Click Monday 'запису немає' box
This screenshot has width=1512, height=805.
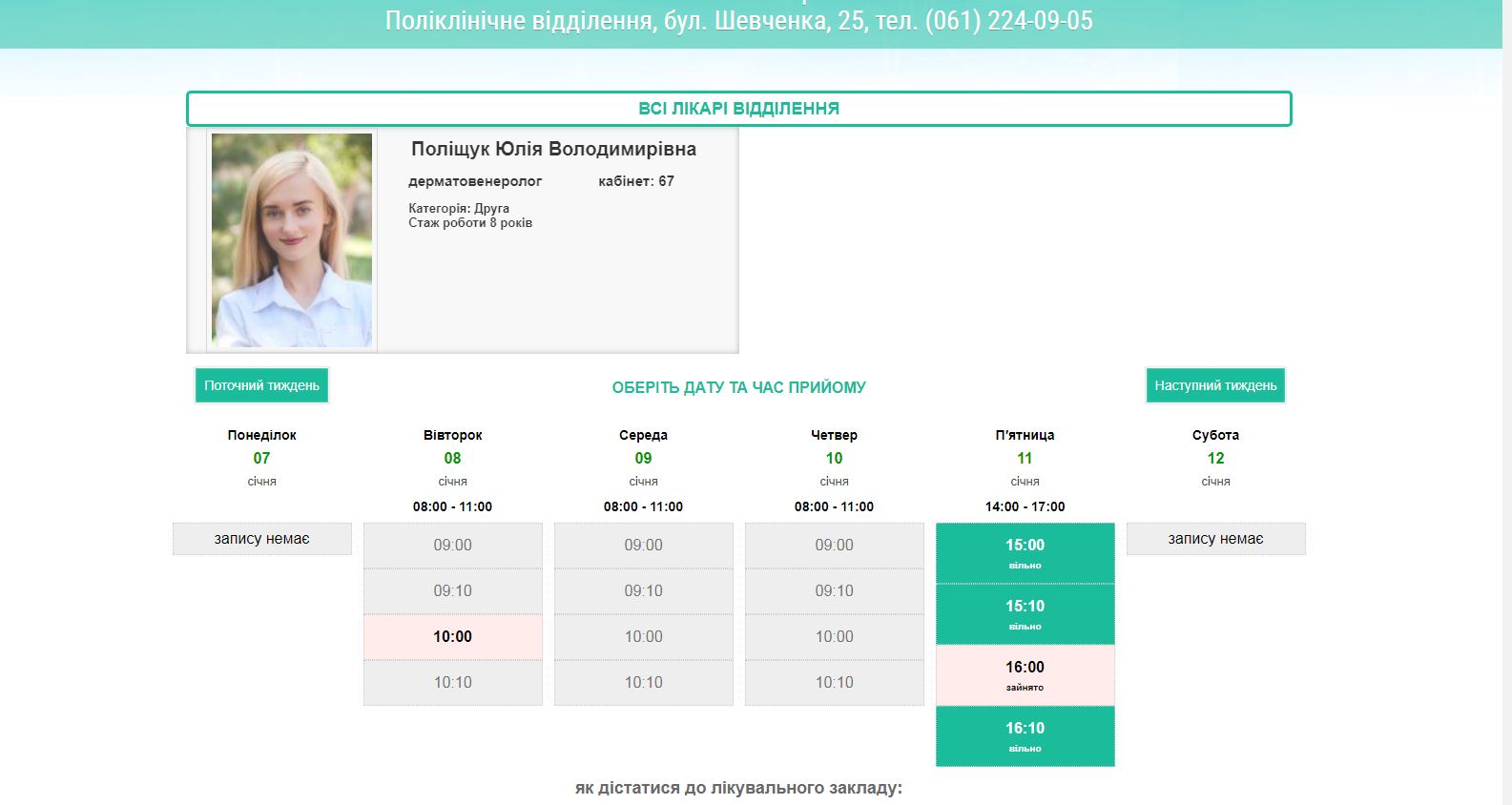261,539
